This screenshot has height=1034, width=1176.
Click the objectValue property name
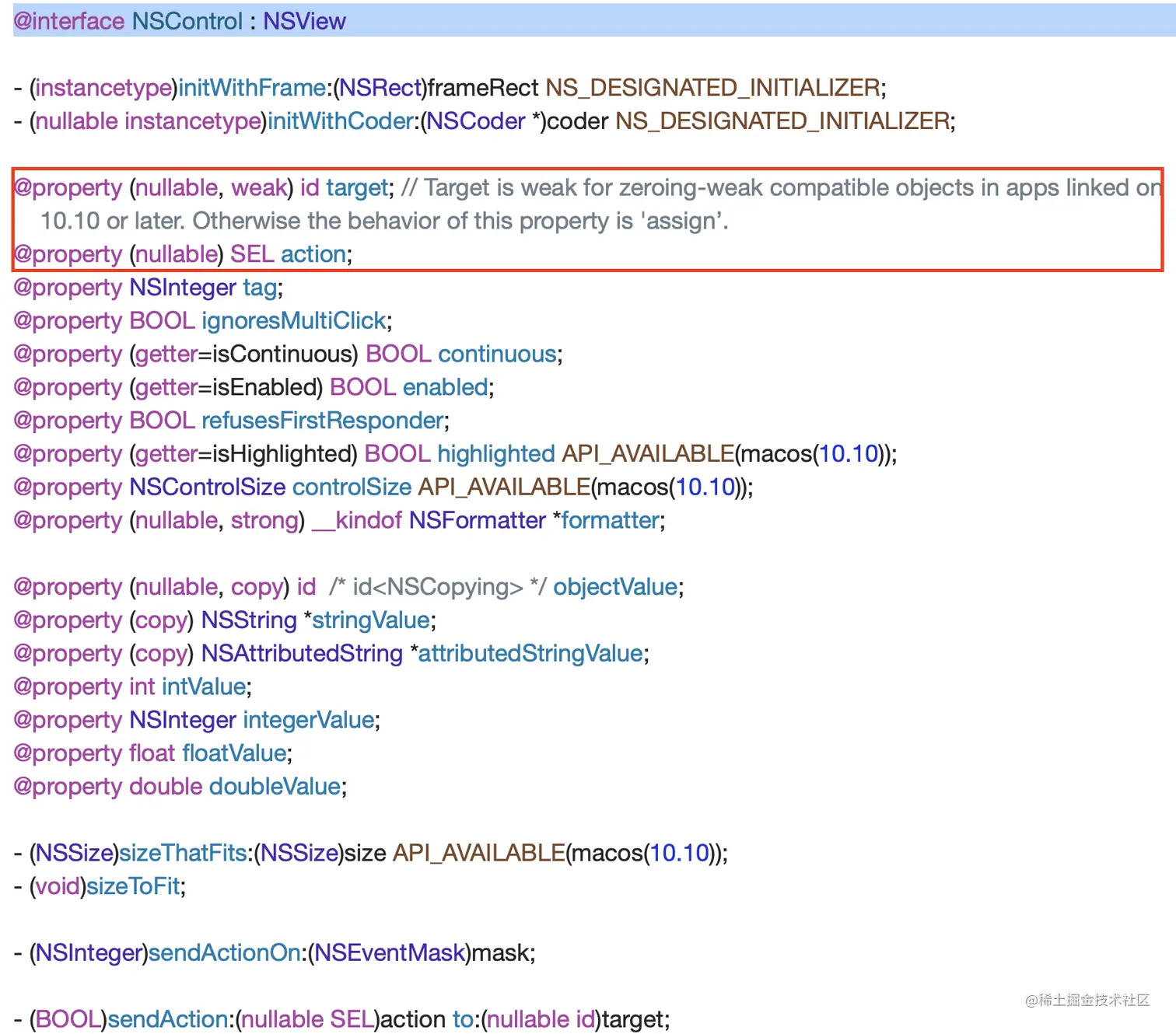click(615, 587)
